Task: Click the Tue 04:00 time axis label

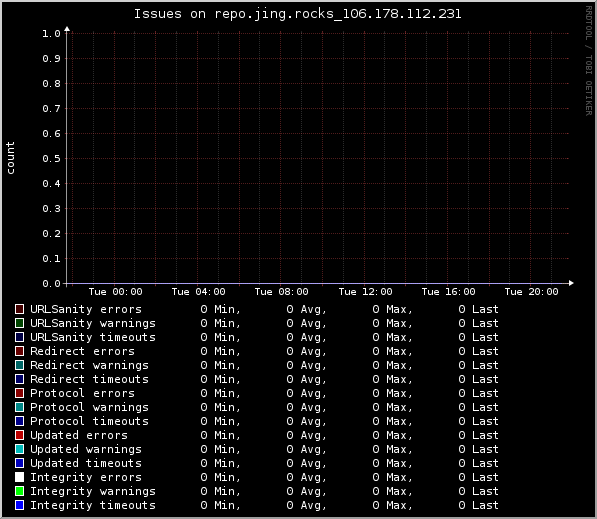Action: (x=198, y=292)
